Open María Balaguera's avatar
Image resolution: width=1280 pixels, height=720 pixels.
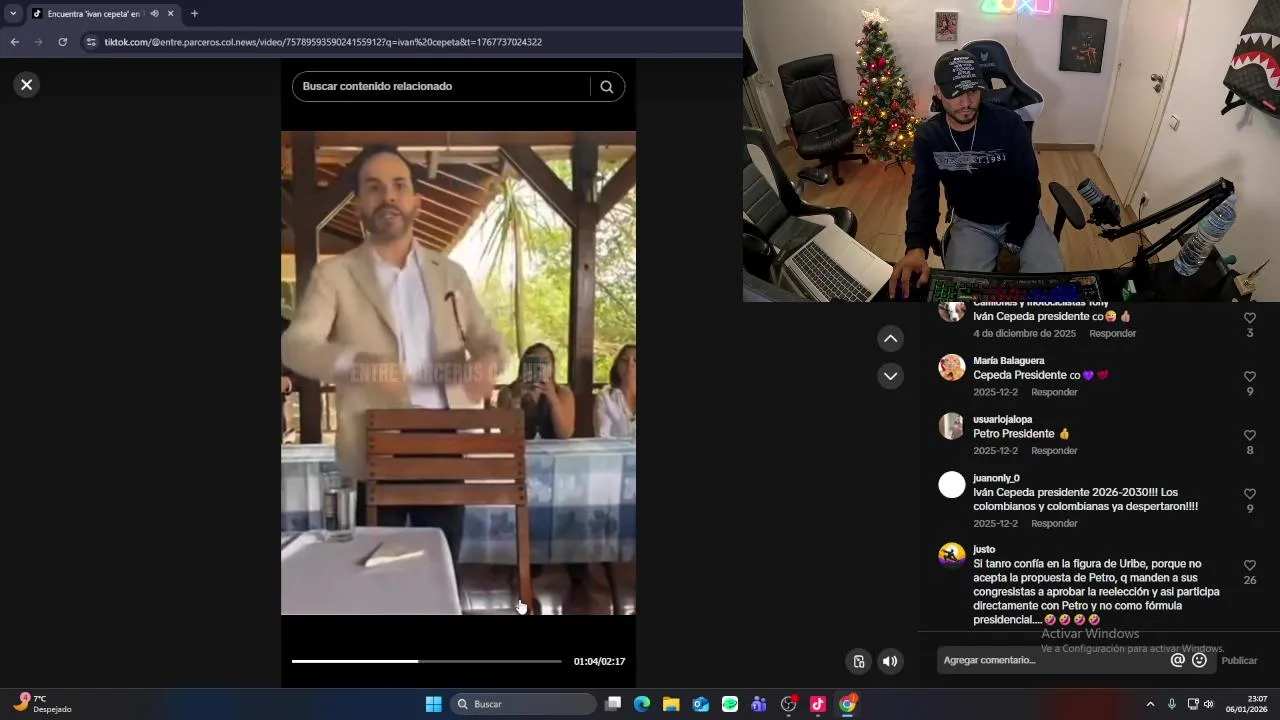tap(951, 367)
